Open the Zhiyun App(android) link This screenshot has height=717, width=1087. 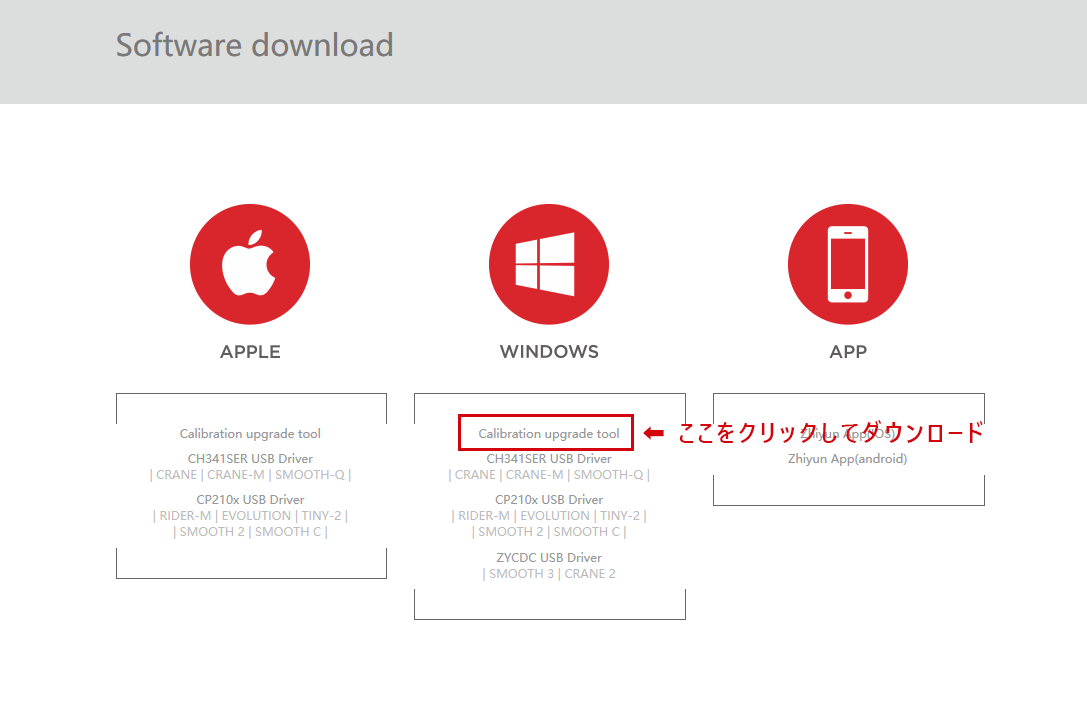[847, 459]
